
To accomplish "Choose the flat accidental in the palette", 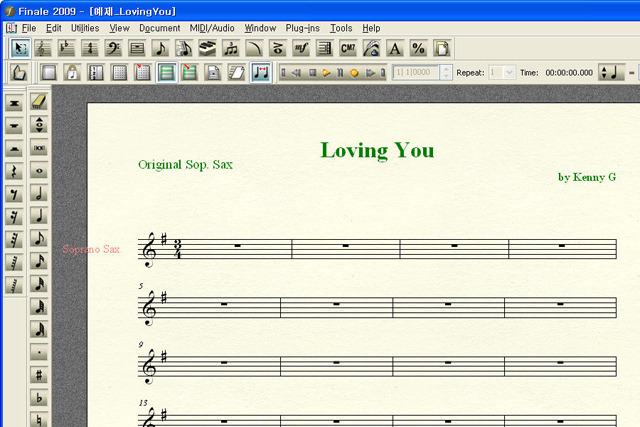I will coord(39,398).
